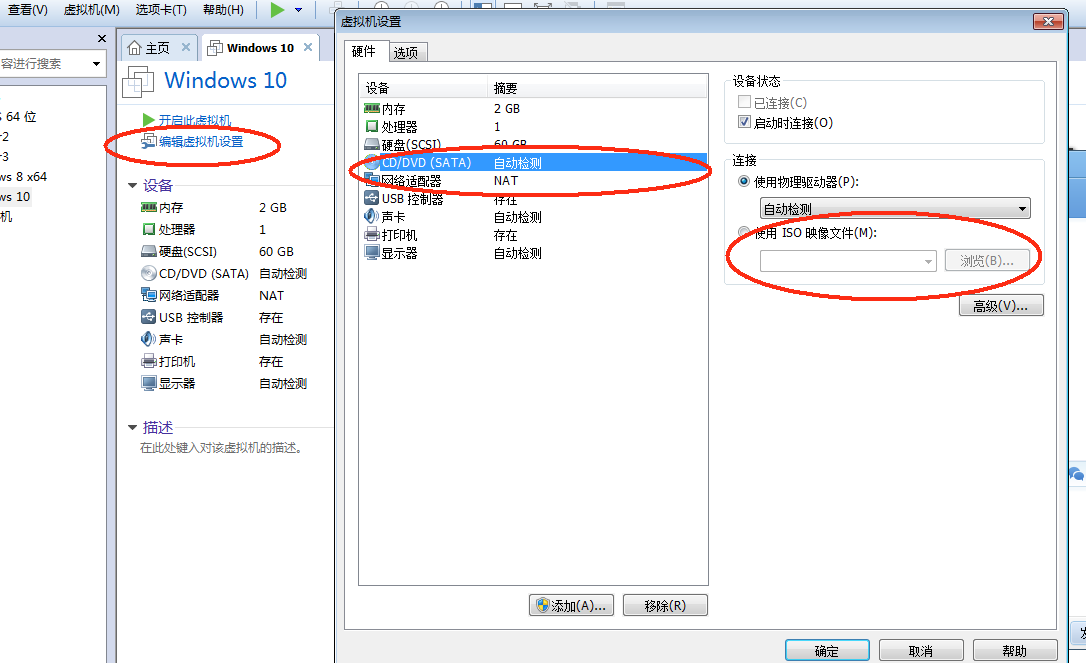Click the 添加(A)... button
1086x663 pixels.
(x=571, y=605)
